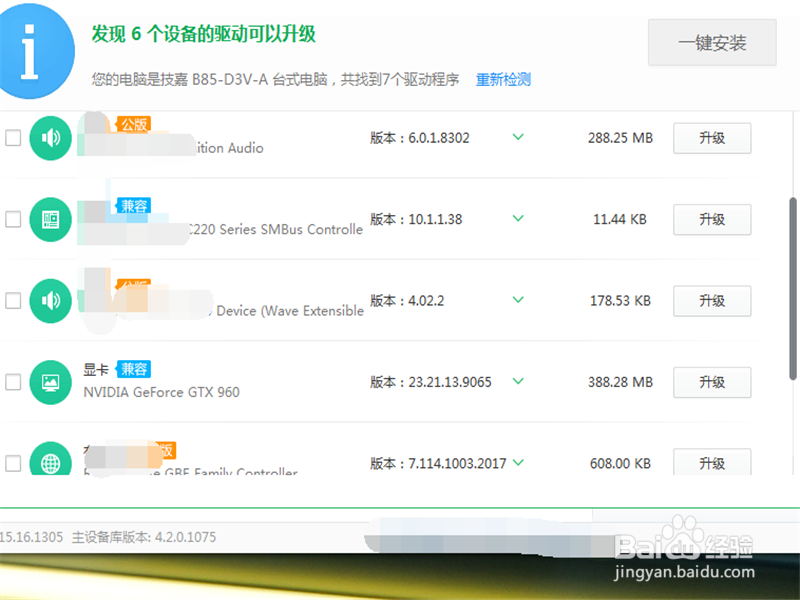
Task: Click the 发现 6 个设备的驱动可以升级 heading
Action: click(204, 34)
